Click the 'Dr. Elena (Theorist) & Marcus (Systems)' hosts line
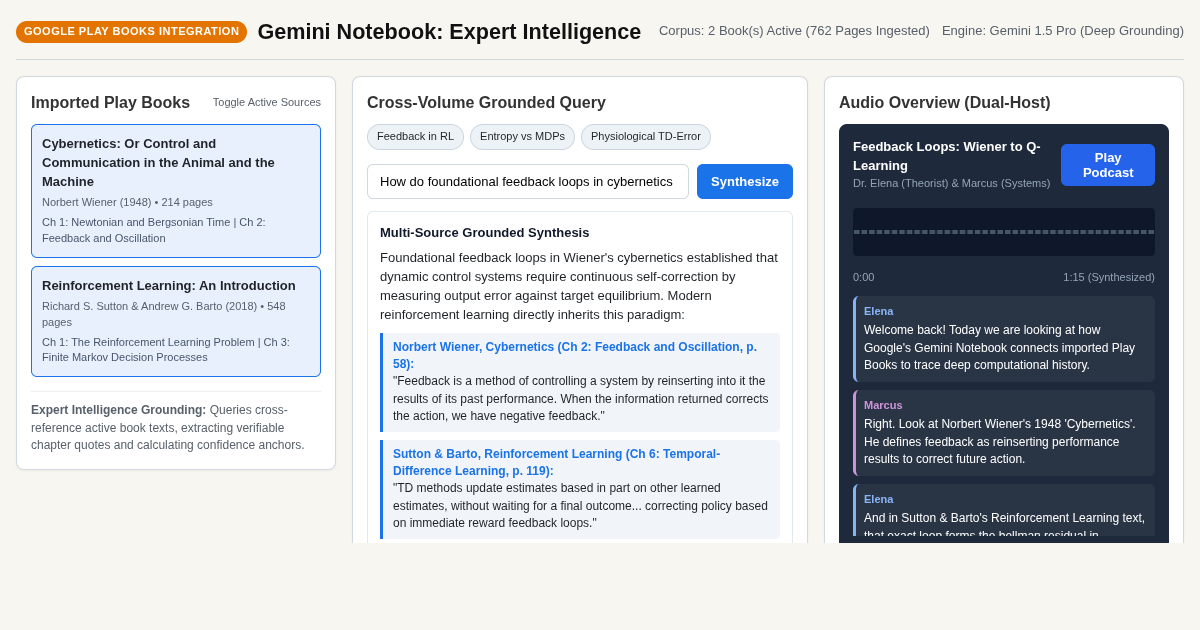1200x630 pixels. coord(952,183)
